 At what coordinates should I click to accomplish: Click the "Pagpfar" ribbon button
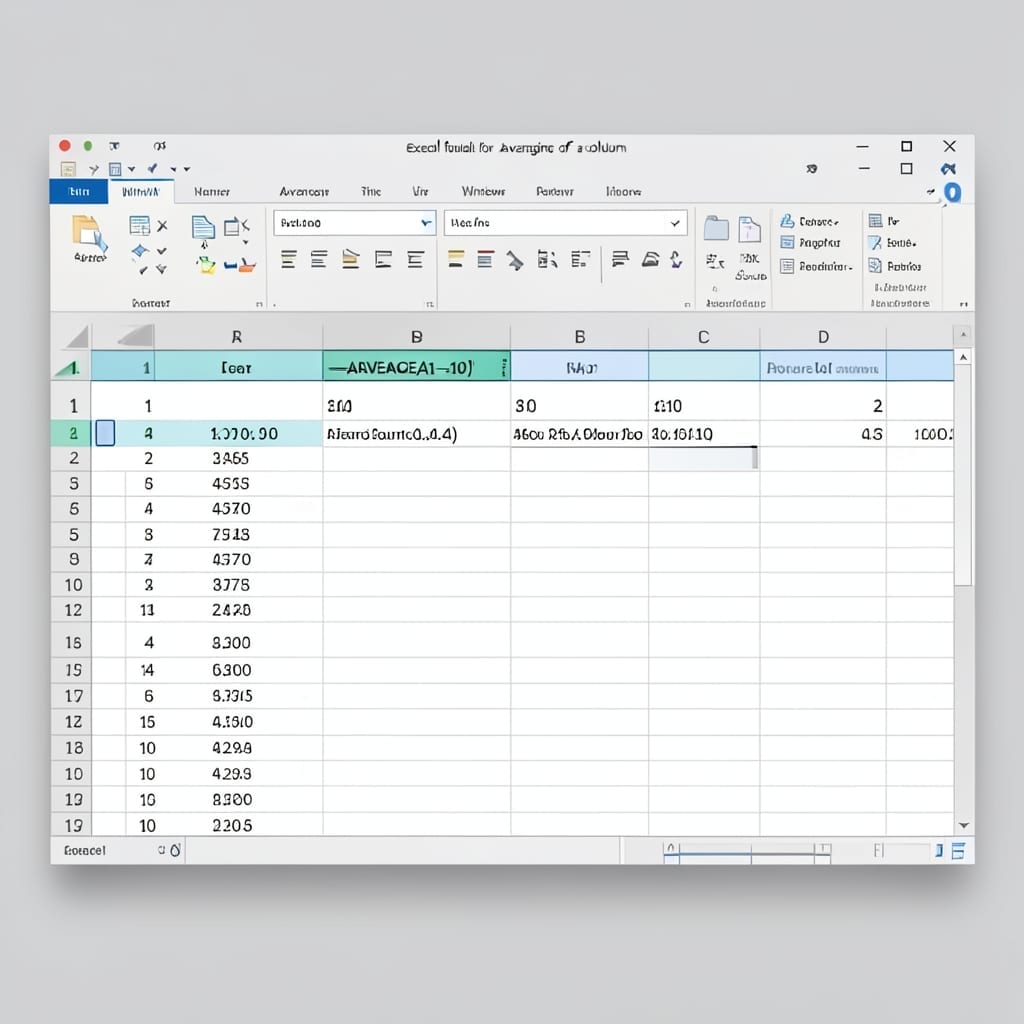tap(810, 243)
